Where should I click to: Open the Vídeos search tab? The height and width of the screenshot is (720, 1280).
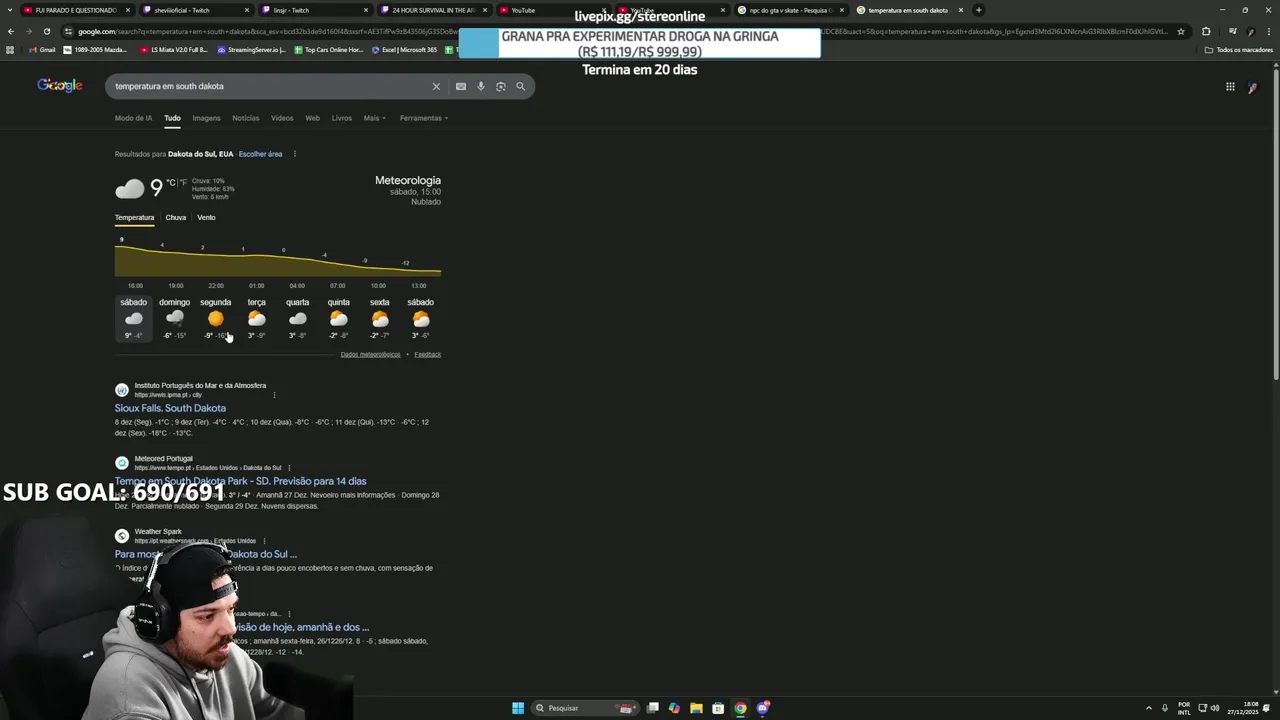pos(282,118)
